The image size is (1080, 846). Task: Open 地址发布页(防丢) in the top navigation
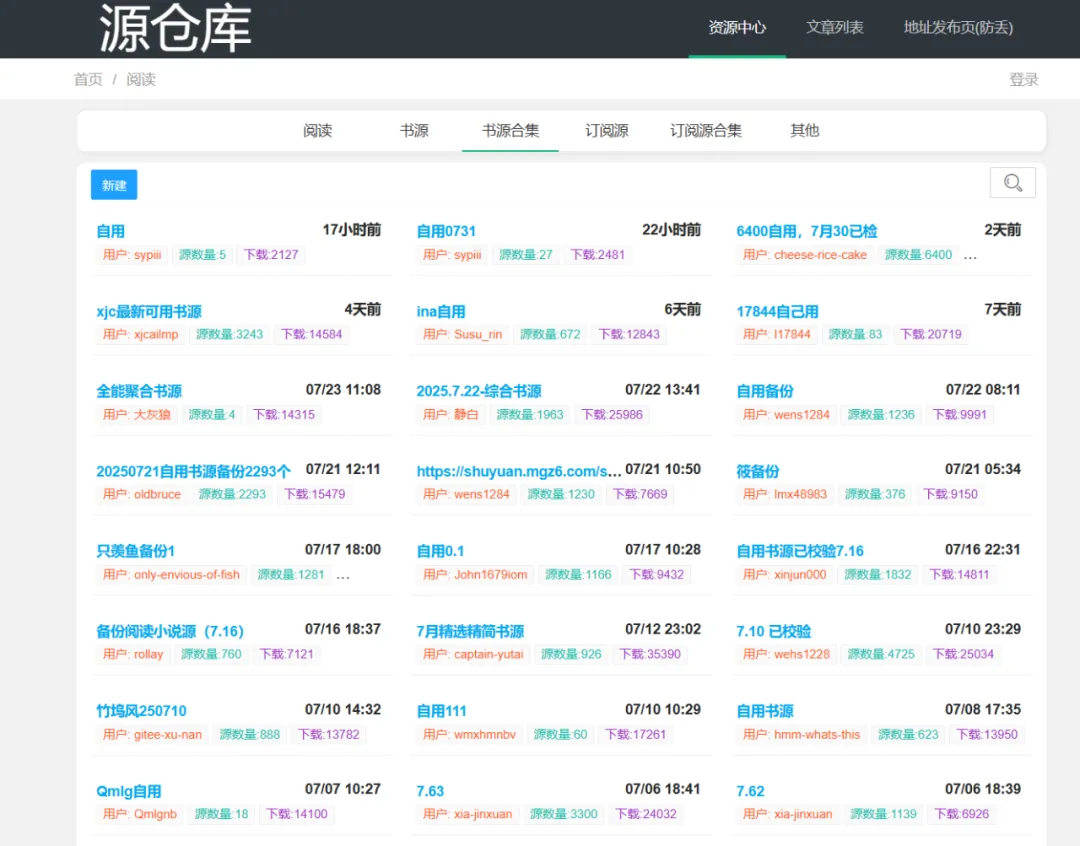(957, 29)
